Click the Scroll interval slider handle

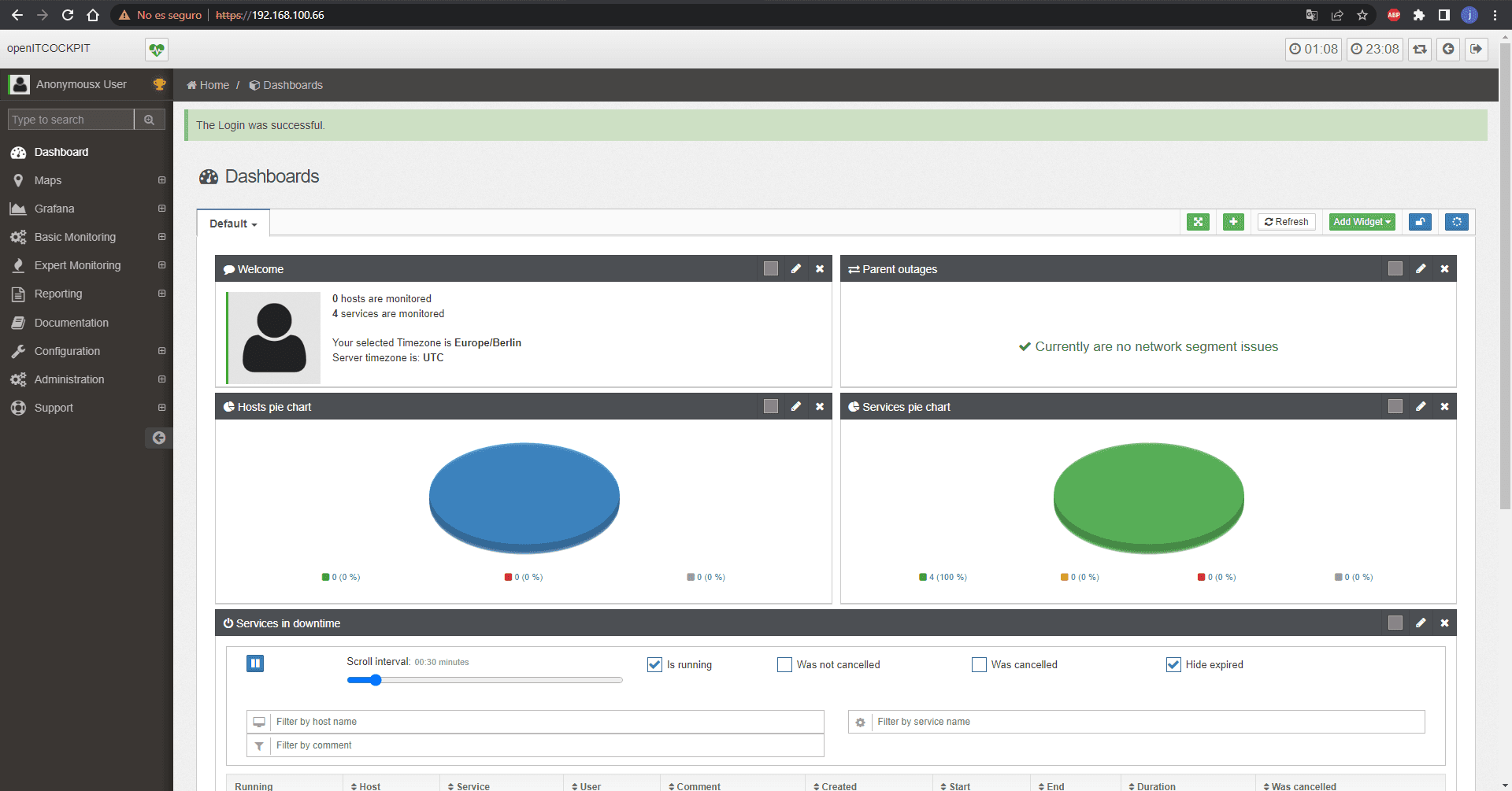click(x=376, y=680)
